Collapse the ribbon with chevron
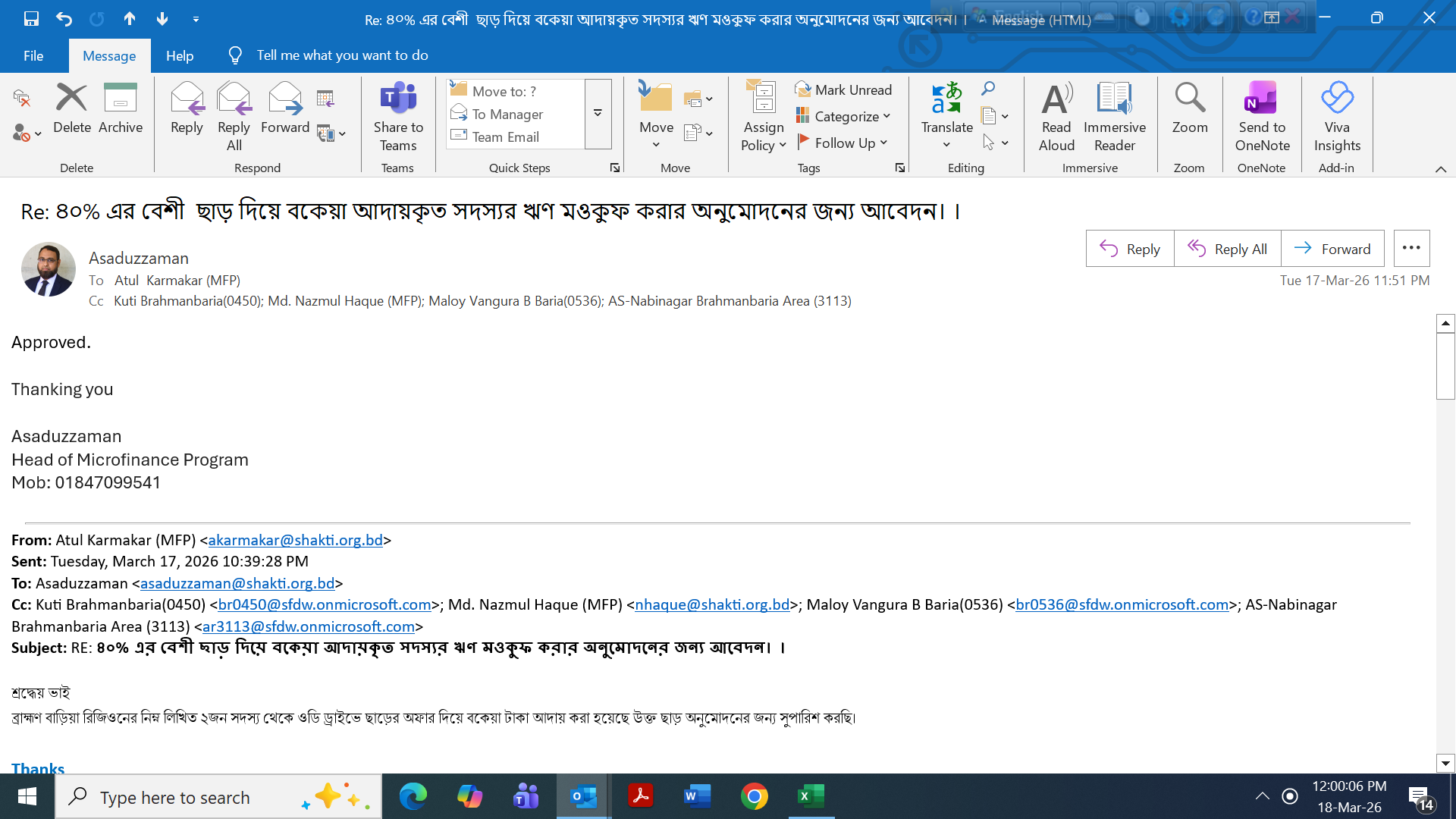Viewport: 1456px width, 819px height. [x=1441, y=169]
